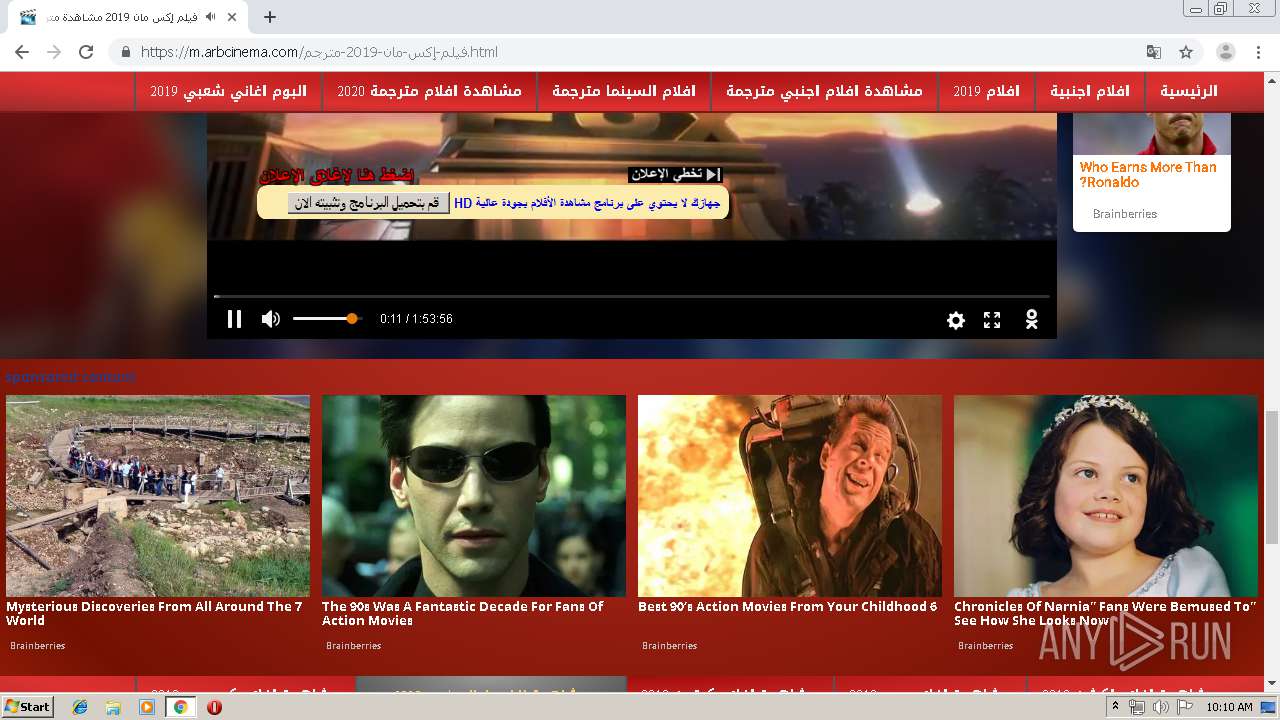Open Mysterious Discoveries headline link
This screenshot has width=1280, height=720.
pos(154,613)
